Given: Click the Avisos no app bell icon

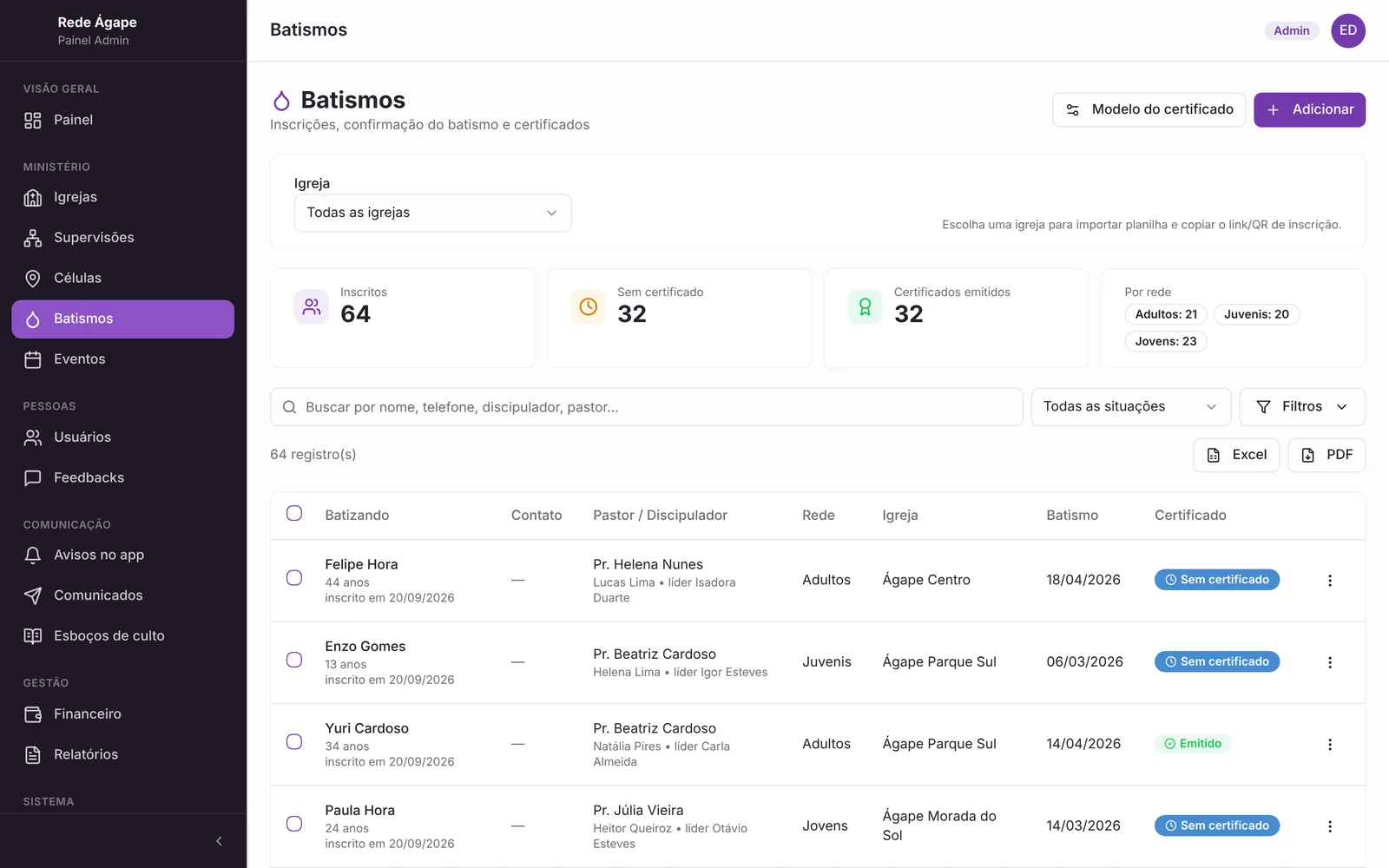Looking at the screenshot, I should [x=33, y=556].
